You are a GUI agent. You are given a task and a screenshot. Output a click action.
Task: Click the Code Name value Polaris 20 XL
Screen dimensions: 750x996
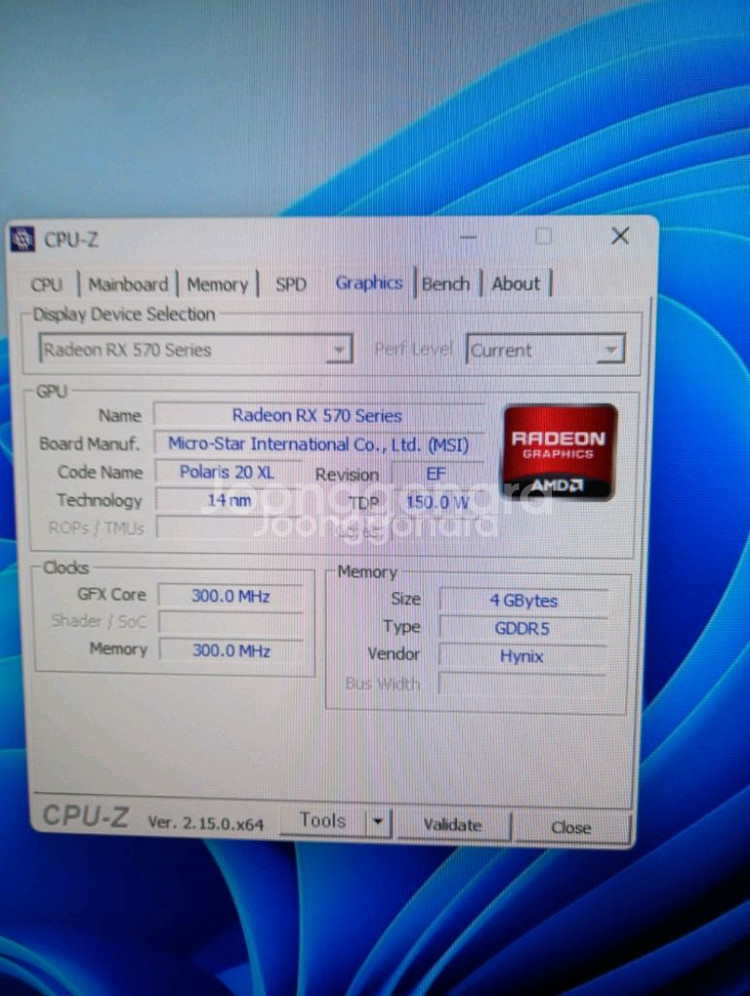[x=227, y=472]
